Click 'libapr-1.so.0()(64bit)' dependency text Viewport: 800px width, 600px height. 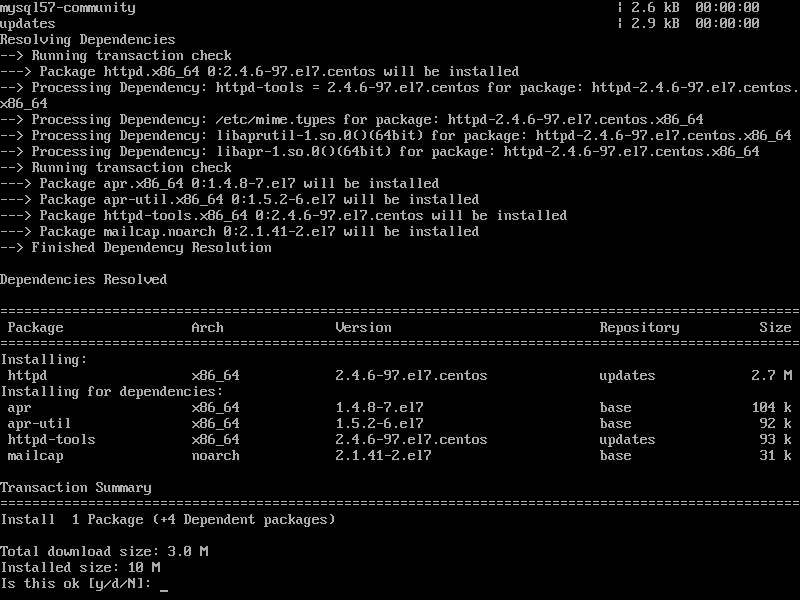click(304, 152)
